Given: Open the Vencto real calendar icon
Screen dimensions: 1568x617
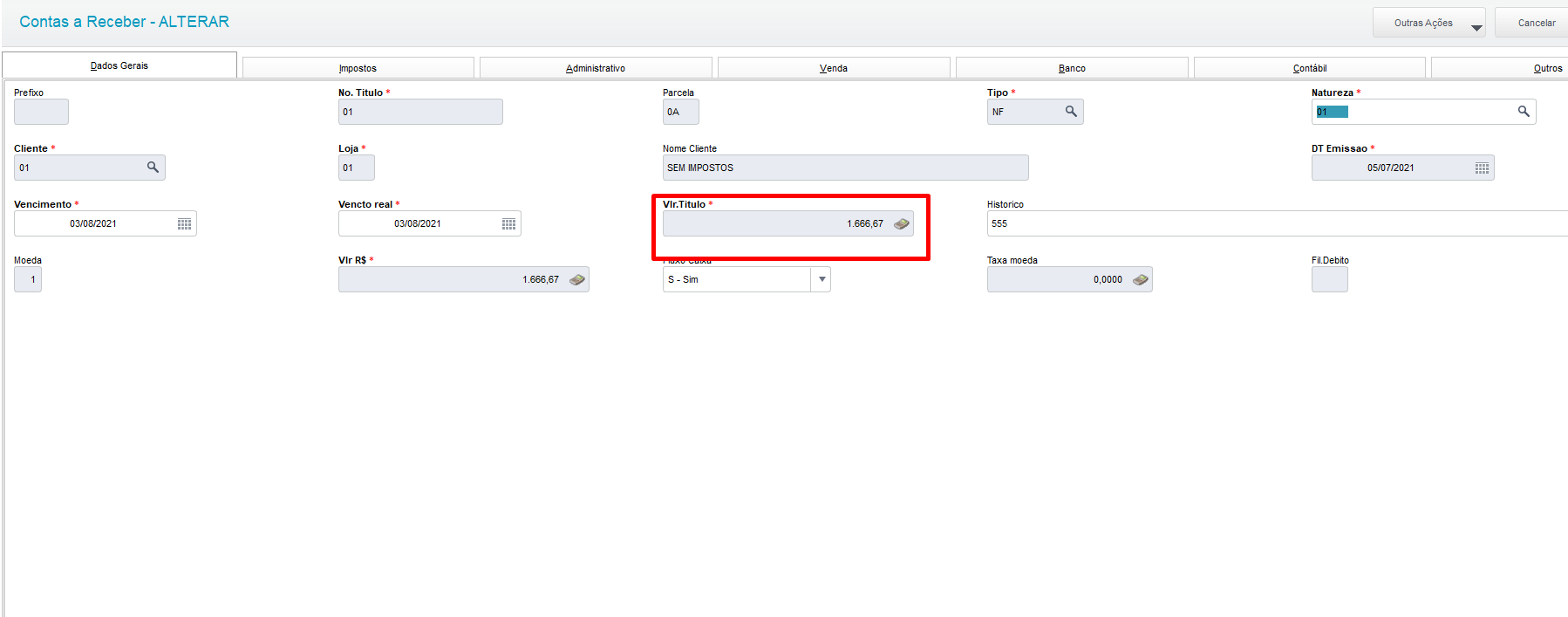Looking at the screenshot, I should [508, 223].
